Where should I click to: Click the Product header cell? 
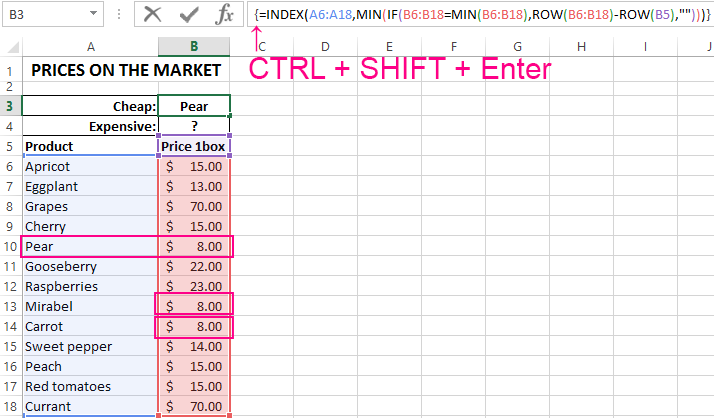coord(90,146)
